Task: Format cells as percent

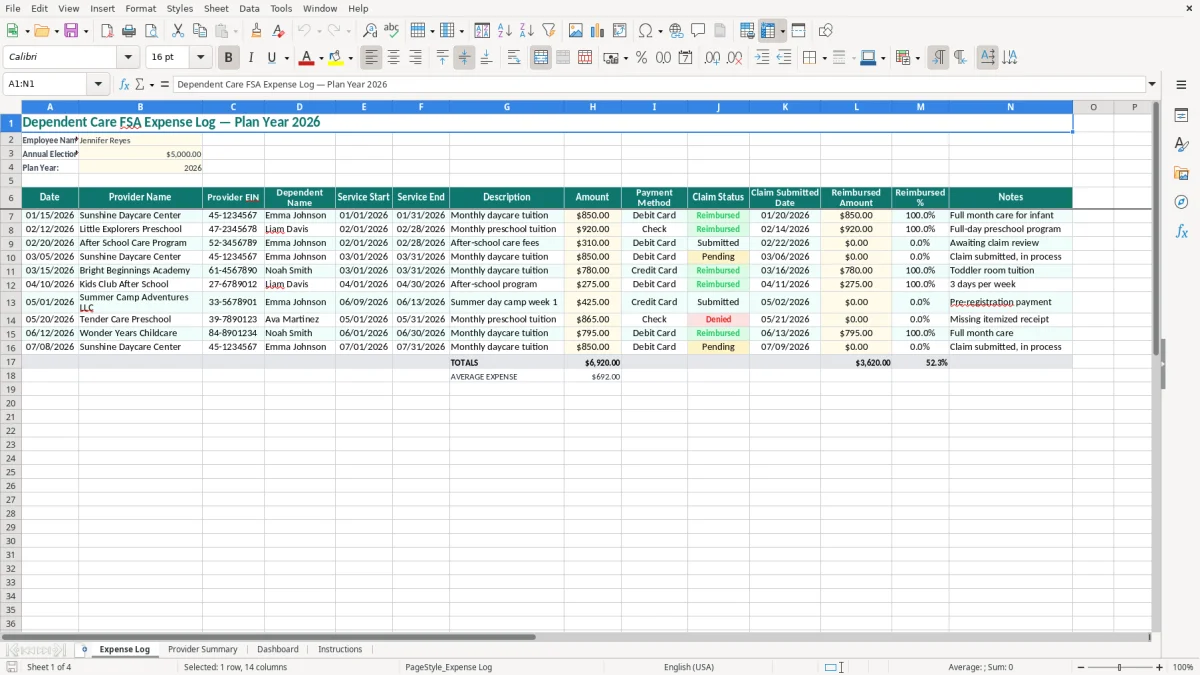Action: [641, 58]
